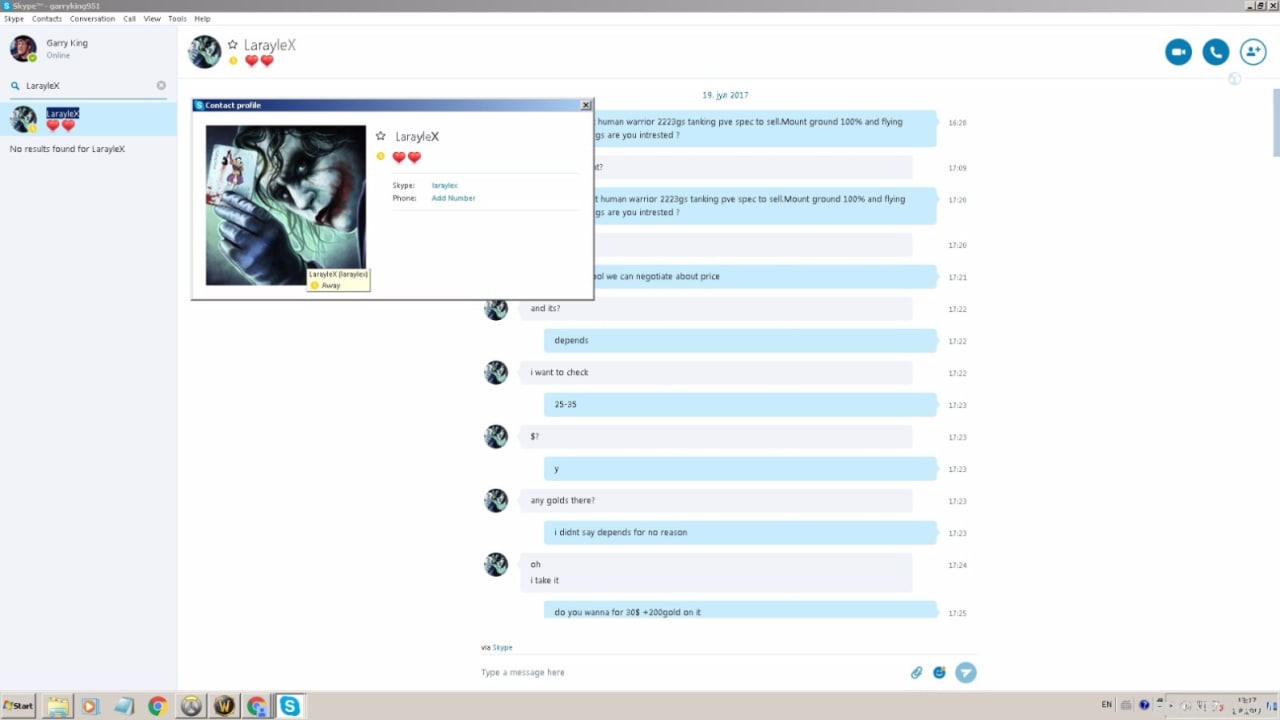Viewport: 1280px width, 720px height.
Task: Click the 'laraylex' Skype name link
Action: click(445, 186)
